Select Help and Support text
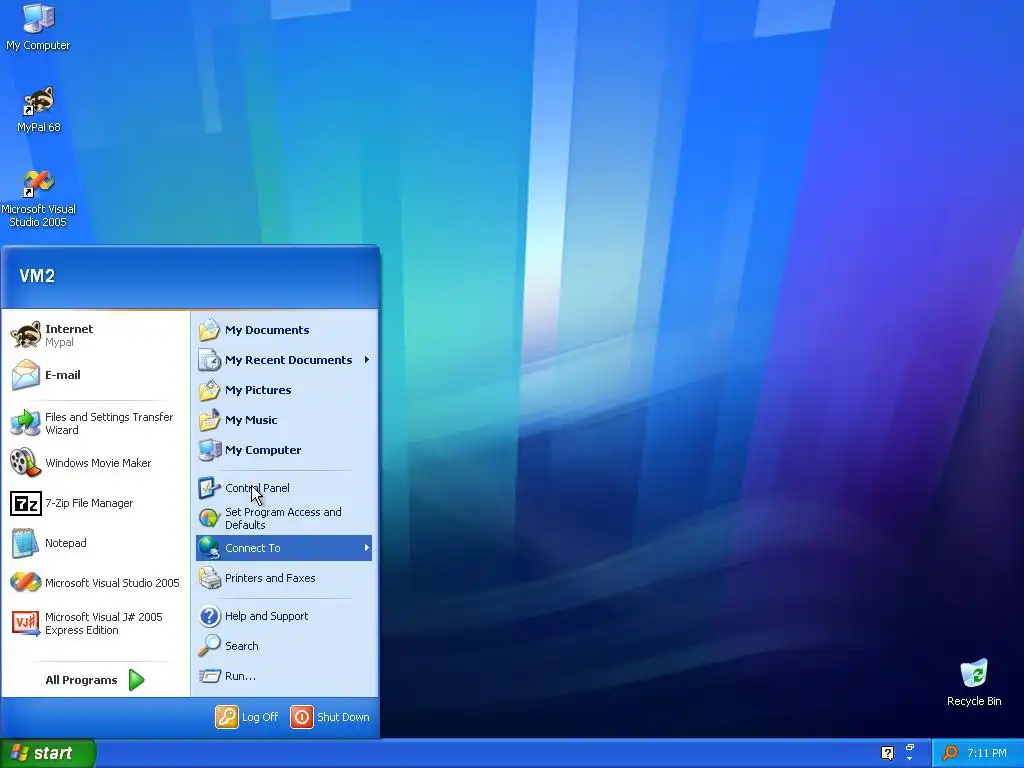Viewport: 1024px width, 768px height. point(266,616)
